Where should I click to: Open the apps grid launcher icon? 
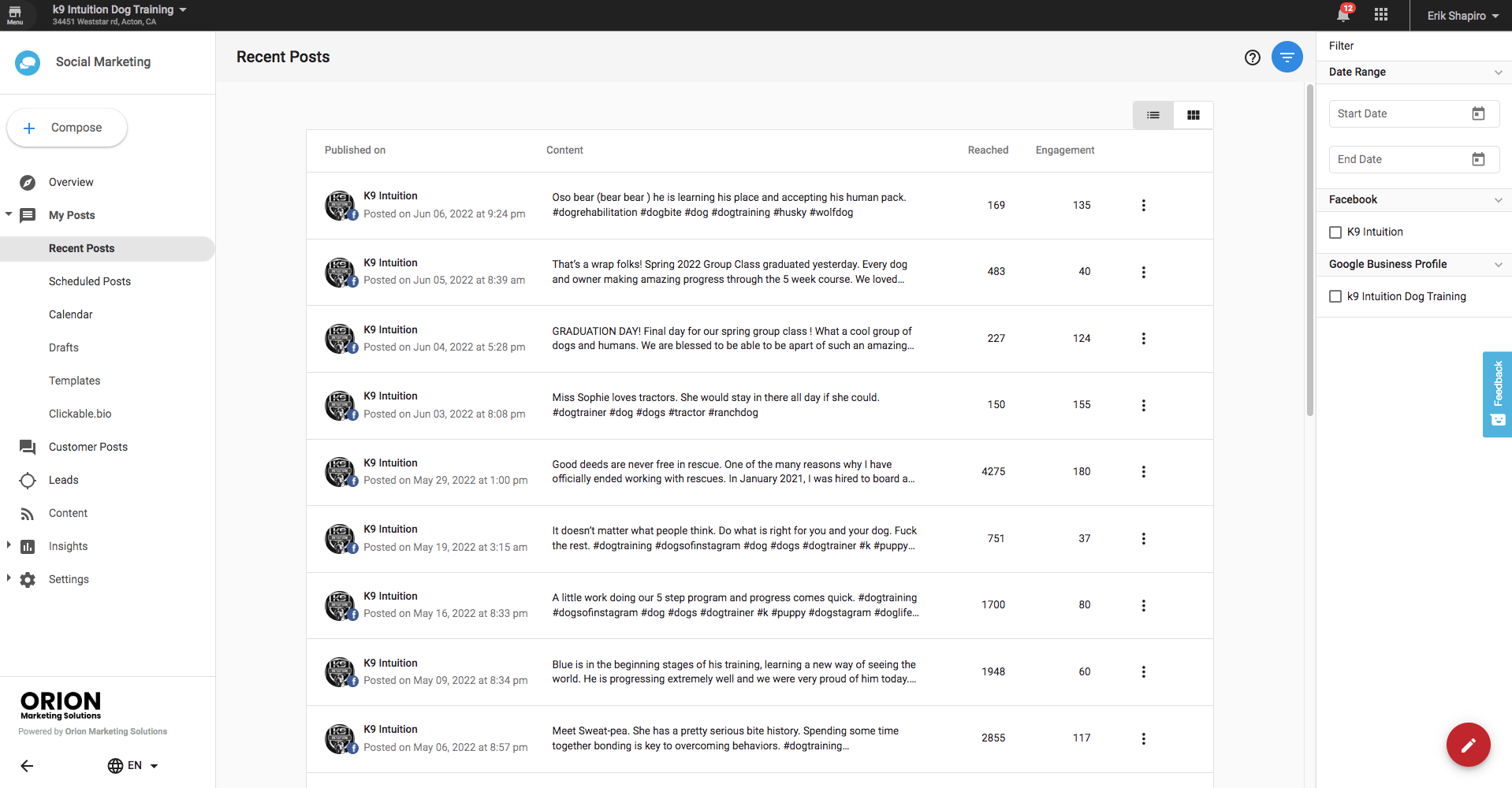pos(1381,15)
